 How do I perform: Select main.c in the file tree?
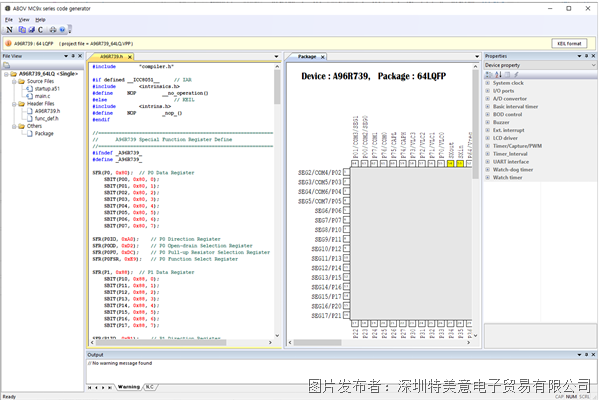coord(42,96)
